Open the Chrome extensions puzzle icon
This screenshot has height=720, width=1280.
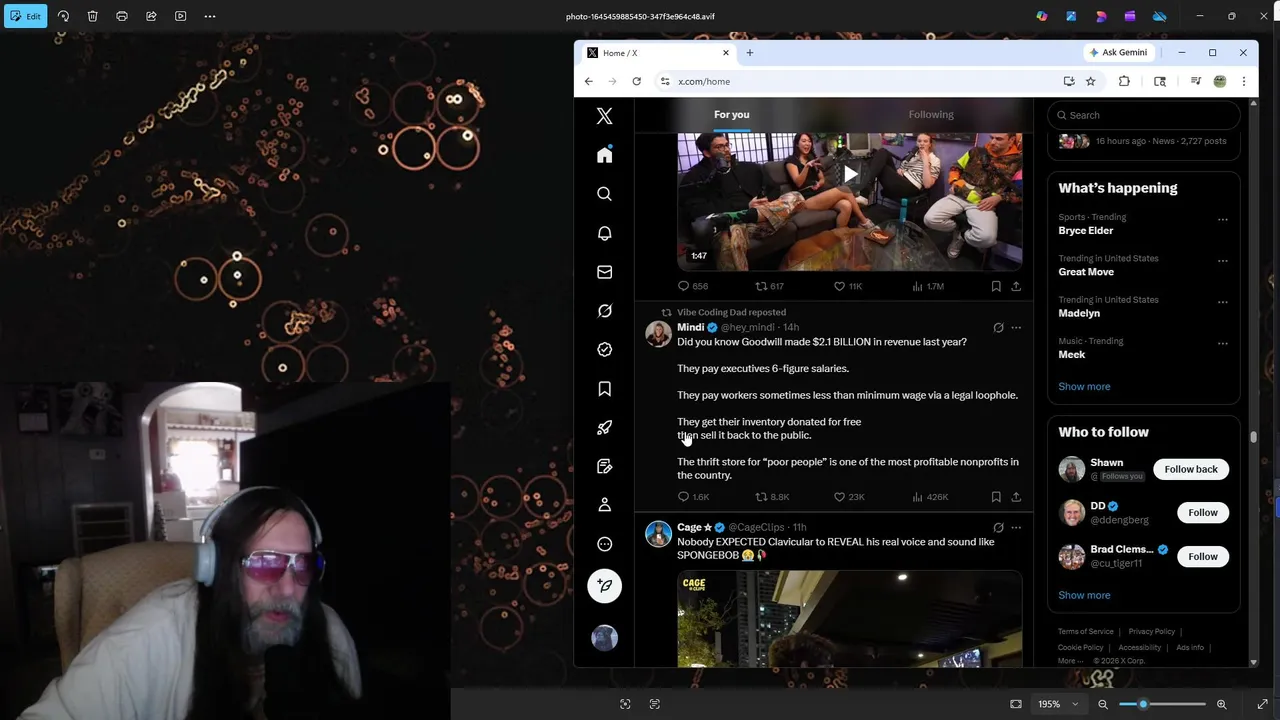point(1124,81)
